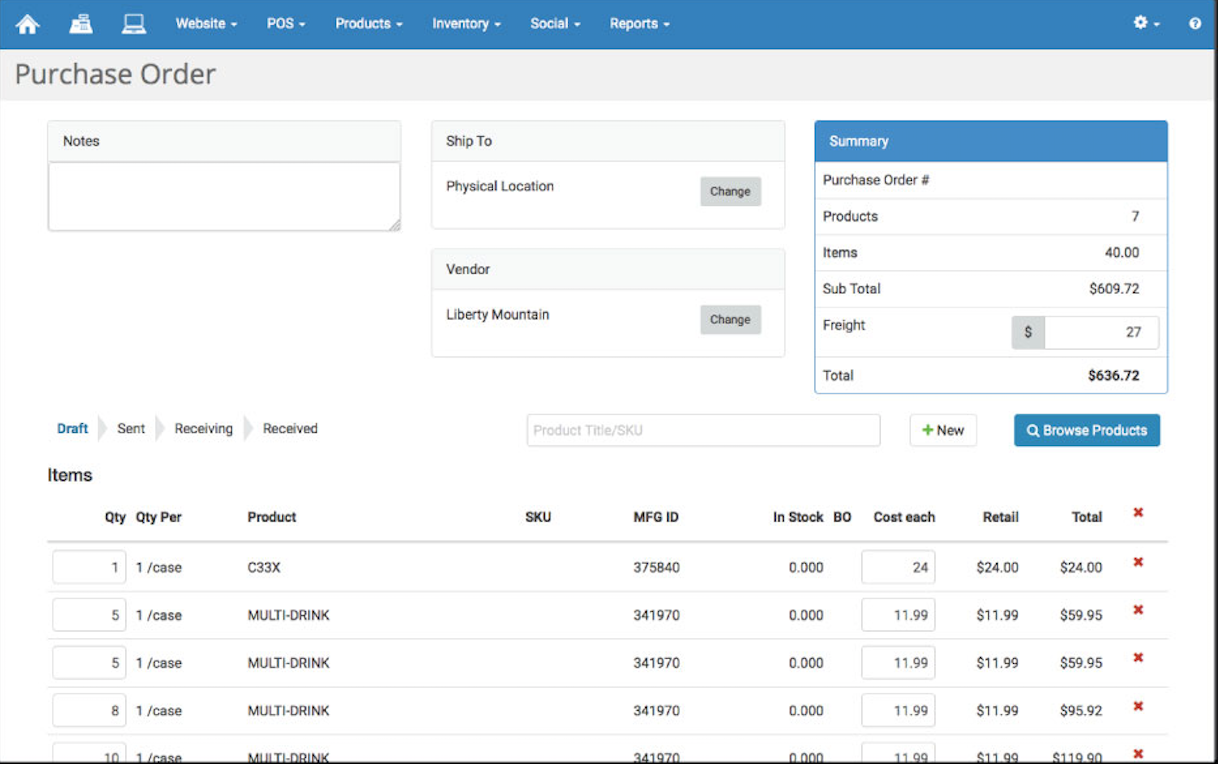Go to the Home icon

click(27, 24)
